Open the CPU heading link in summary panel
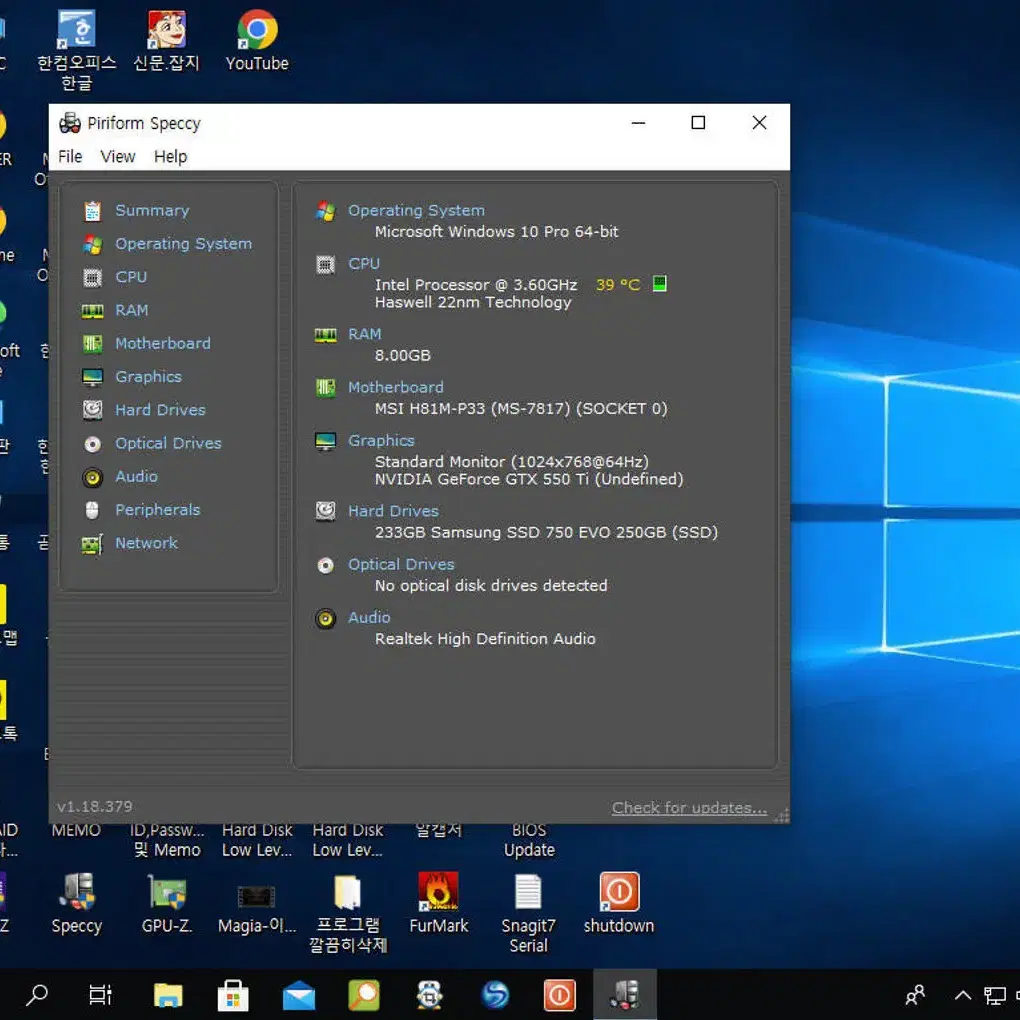1020x1020 pixels. pyautogui.click(x=364, y=264)
